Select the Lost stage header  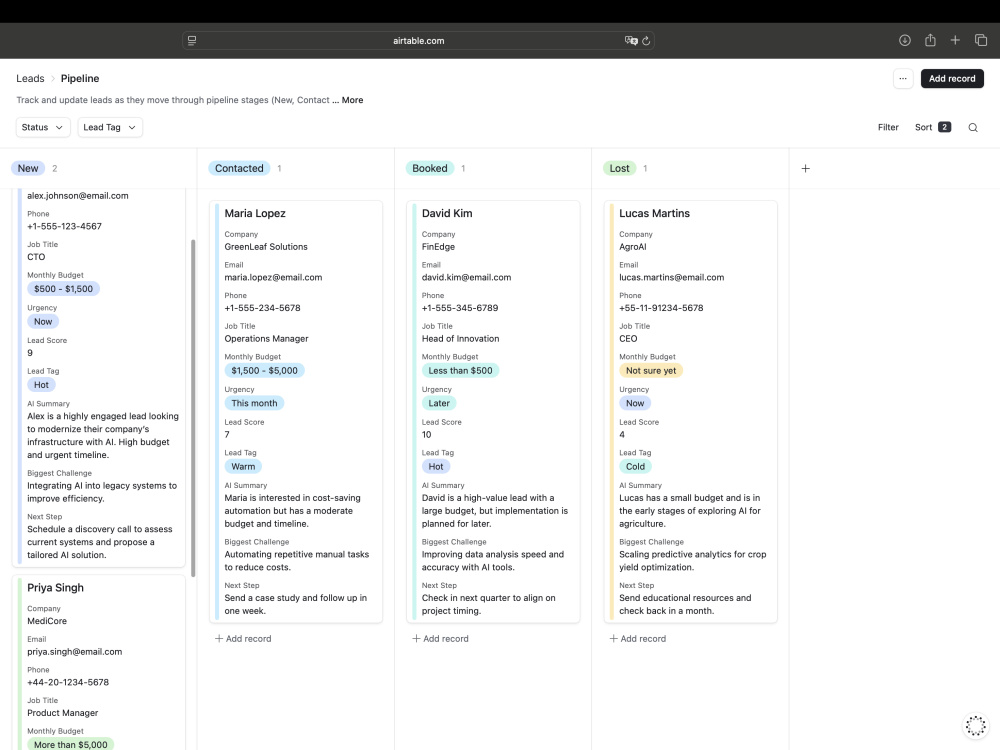point(619,168)
